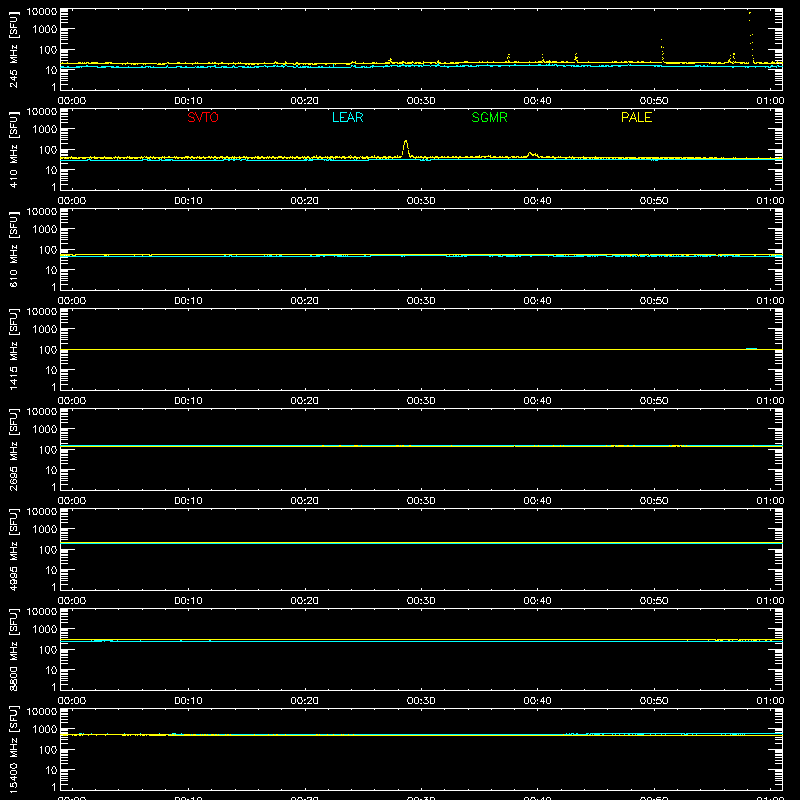Select the 245 MHz [SFU] axis title
Viewport: 800px width, 800px height.
[x=14, y=49]
